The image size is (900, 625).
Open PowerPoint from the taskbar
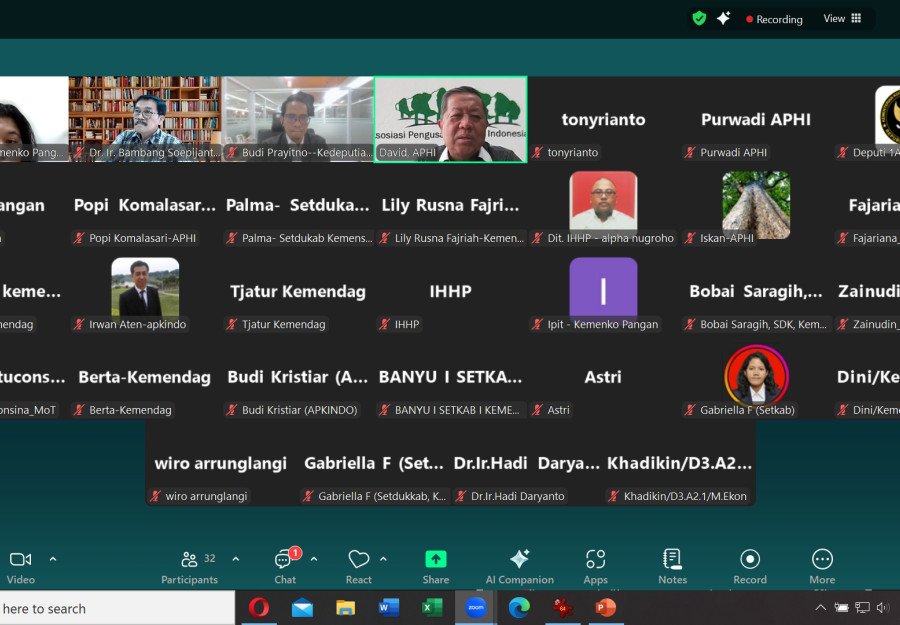(606, 608)
